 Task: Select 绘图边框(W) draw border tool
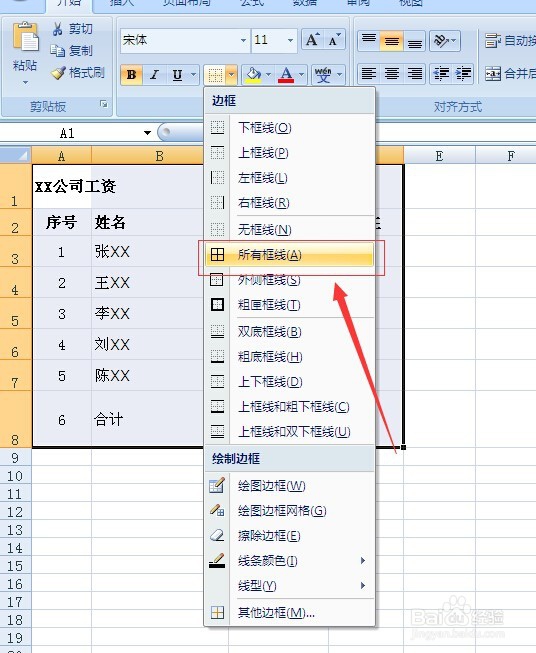coord(290,486)
